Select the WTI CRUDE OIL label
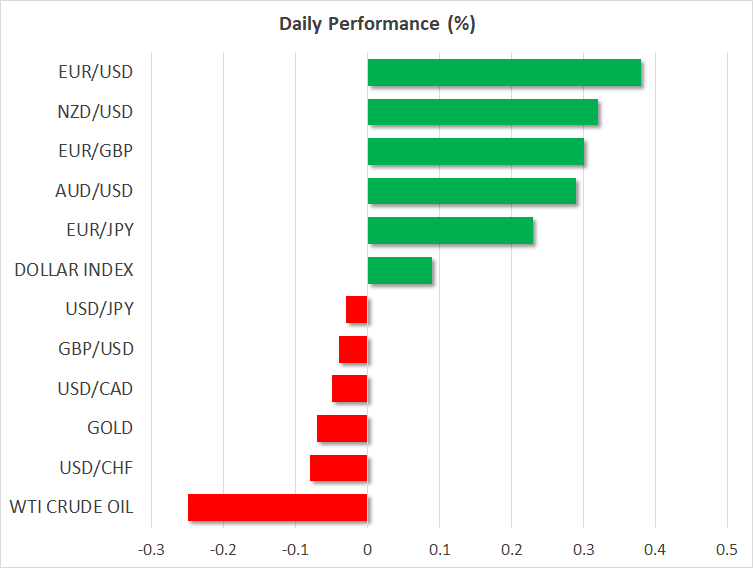 pos(70,506)
